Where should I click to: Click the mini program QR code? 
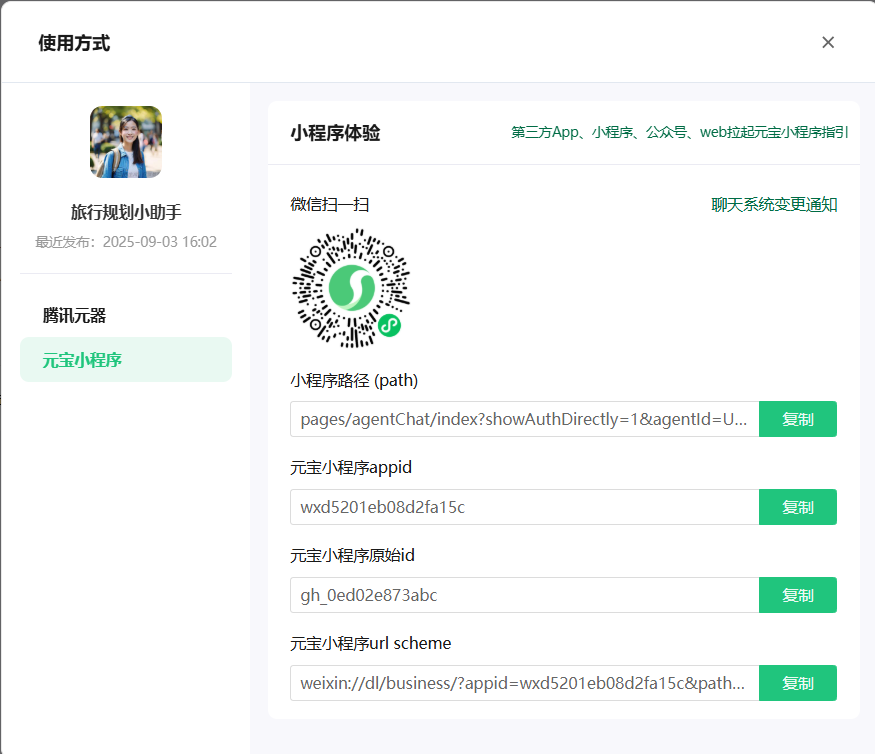[351, 288]
